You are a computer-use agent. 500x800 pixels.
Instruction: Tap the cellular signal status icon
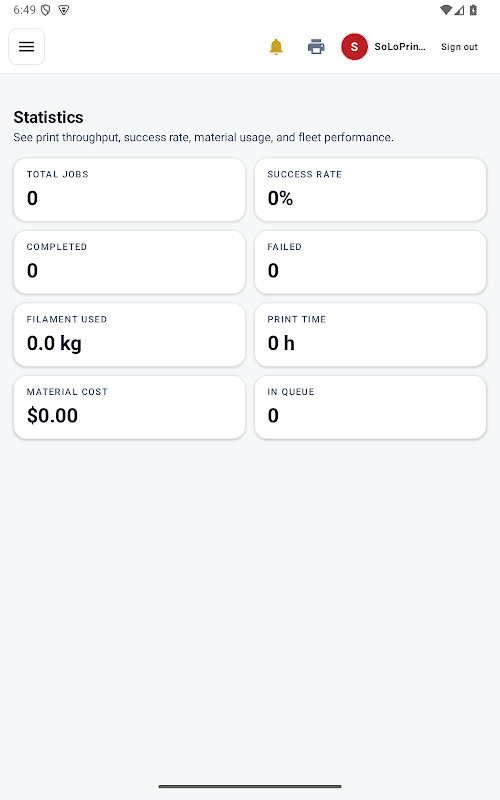pos(459,10)
